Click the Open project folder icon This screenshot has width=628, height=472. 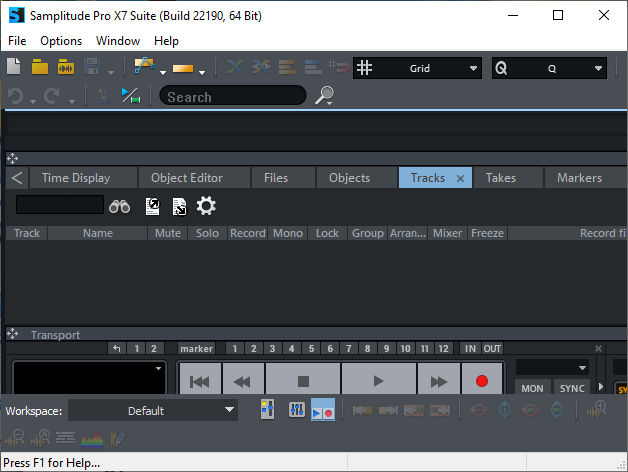point(40,67)
